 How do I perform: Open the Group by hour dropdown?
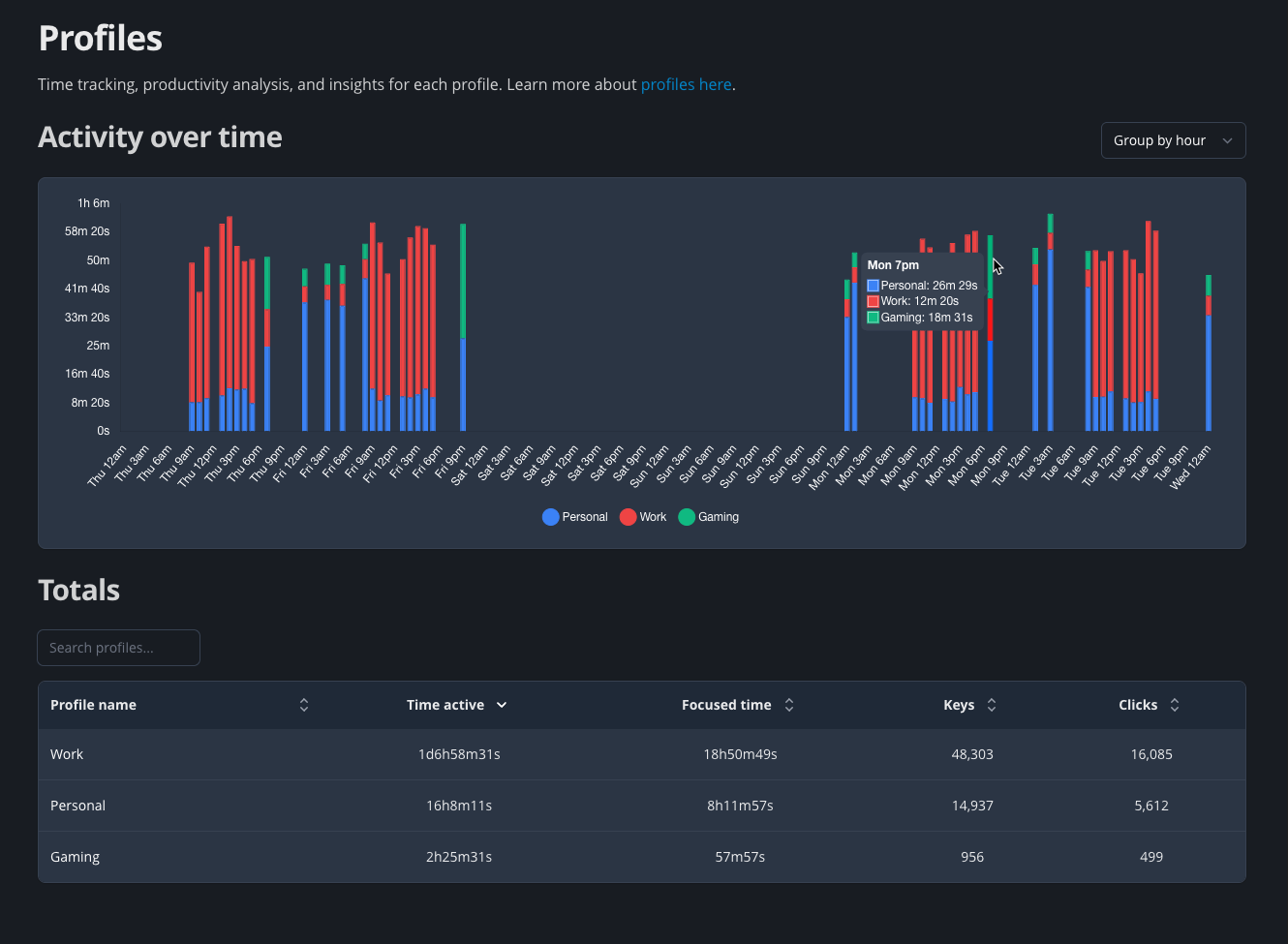point(1173,139)
